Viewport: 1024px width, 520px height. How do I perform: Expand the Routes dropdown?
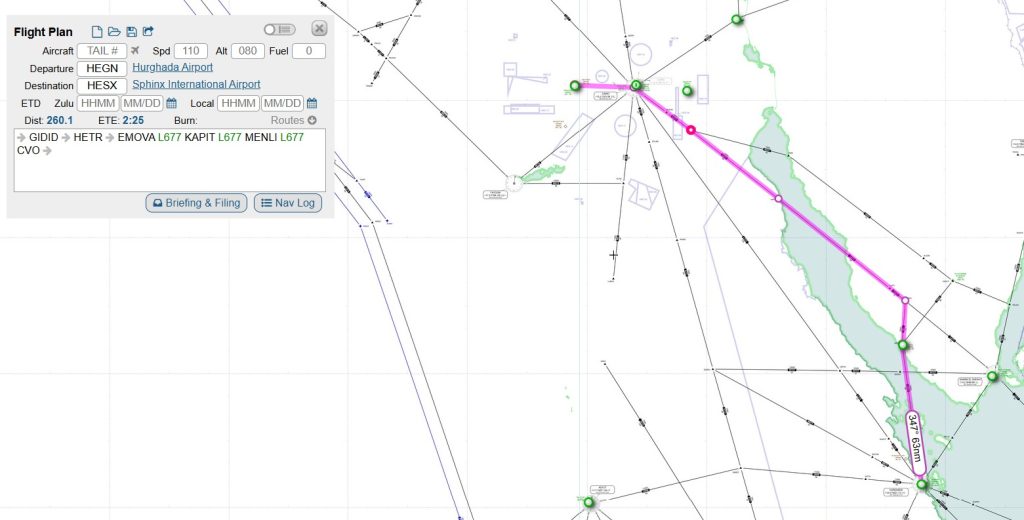294,120
